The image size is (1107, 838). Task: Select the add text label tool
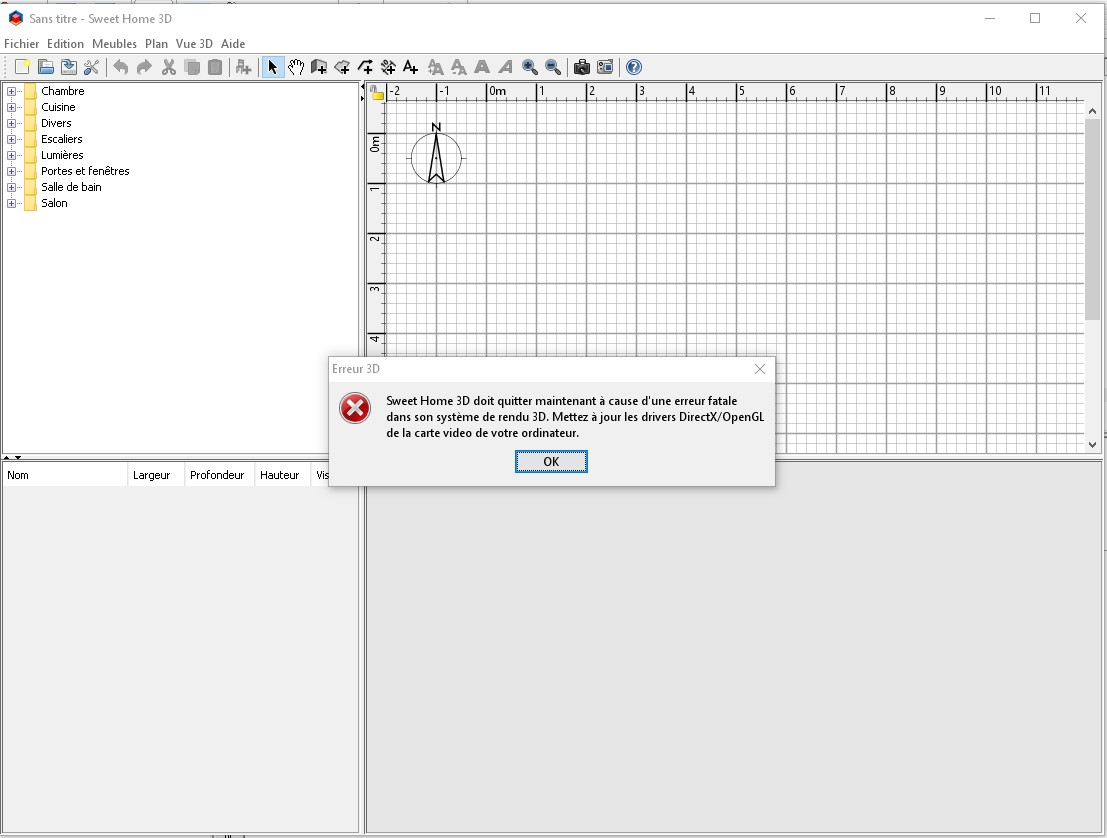(x=411, y=67)
